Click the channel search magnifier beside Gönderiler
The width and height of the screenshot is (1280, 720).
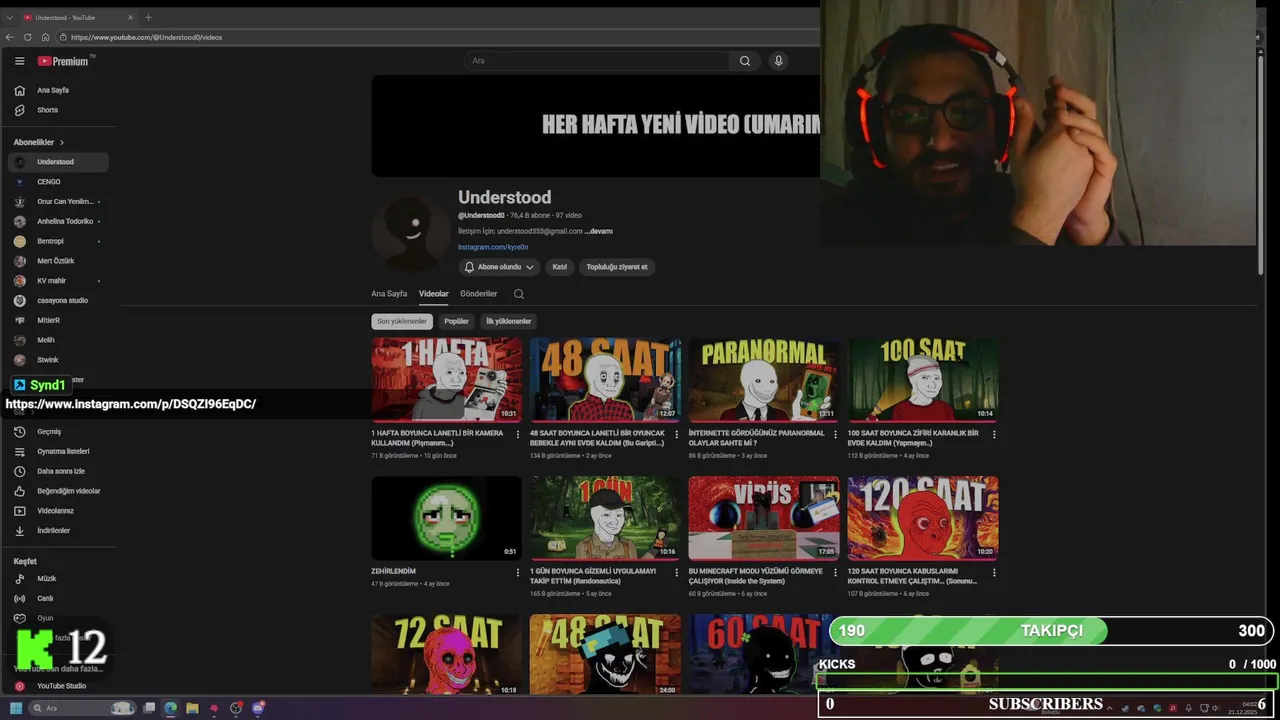[x=518, y=294]
